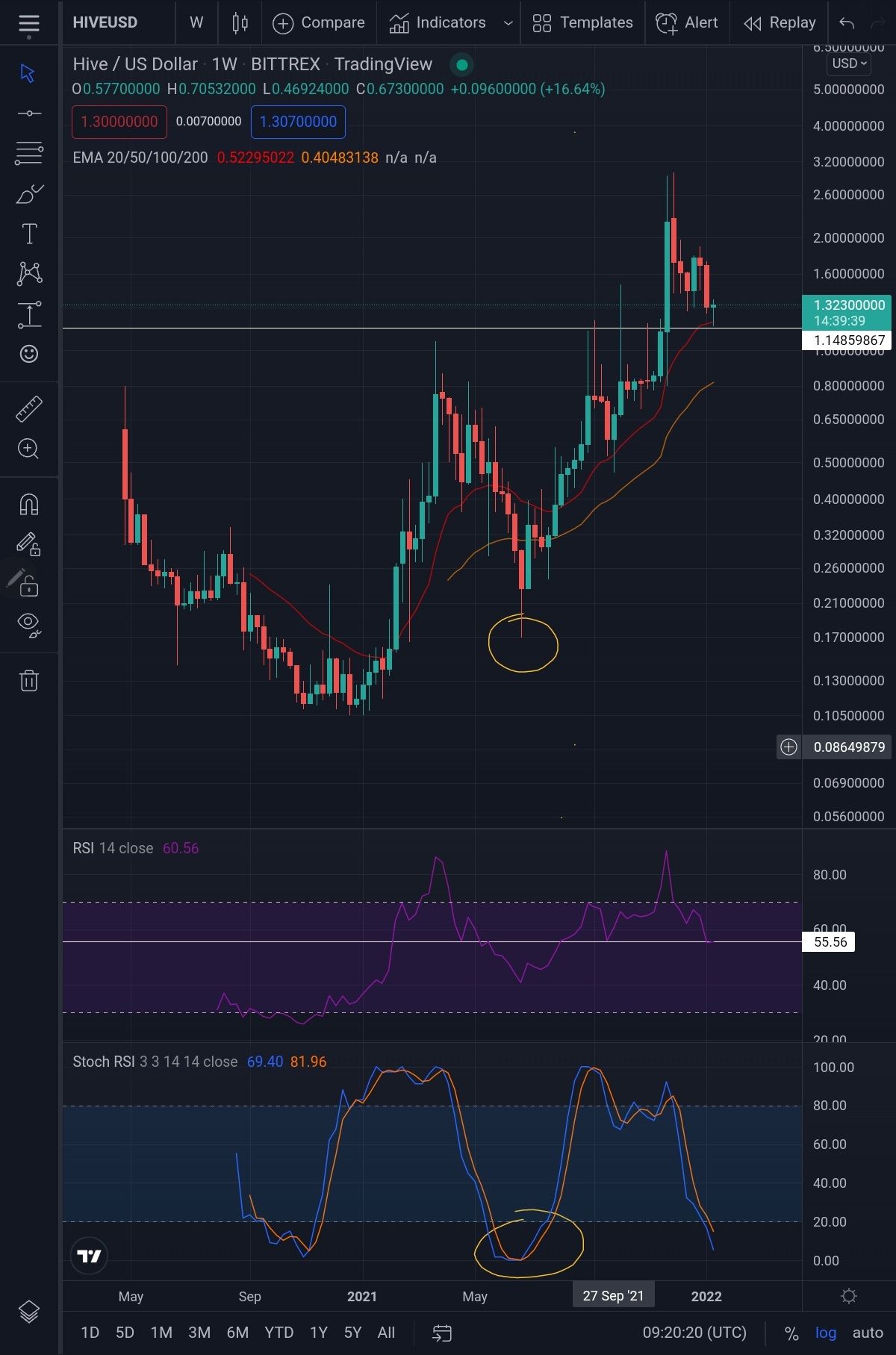The height and width of the screenshot is (1355, 896).
Task: Hide all drawings with eye icon
Action: (28, 624)
